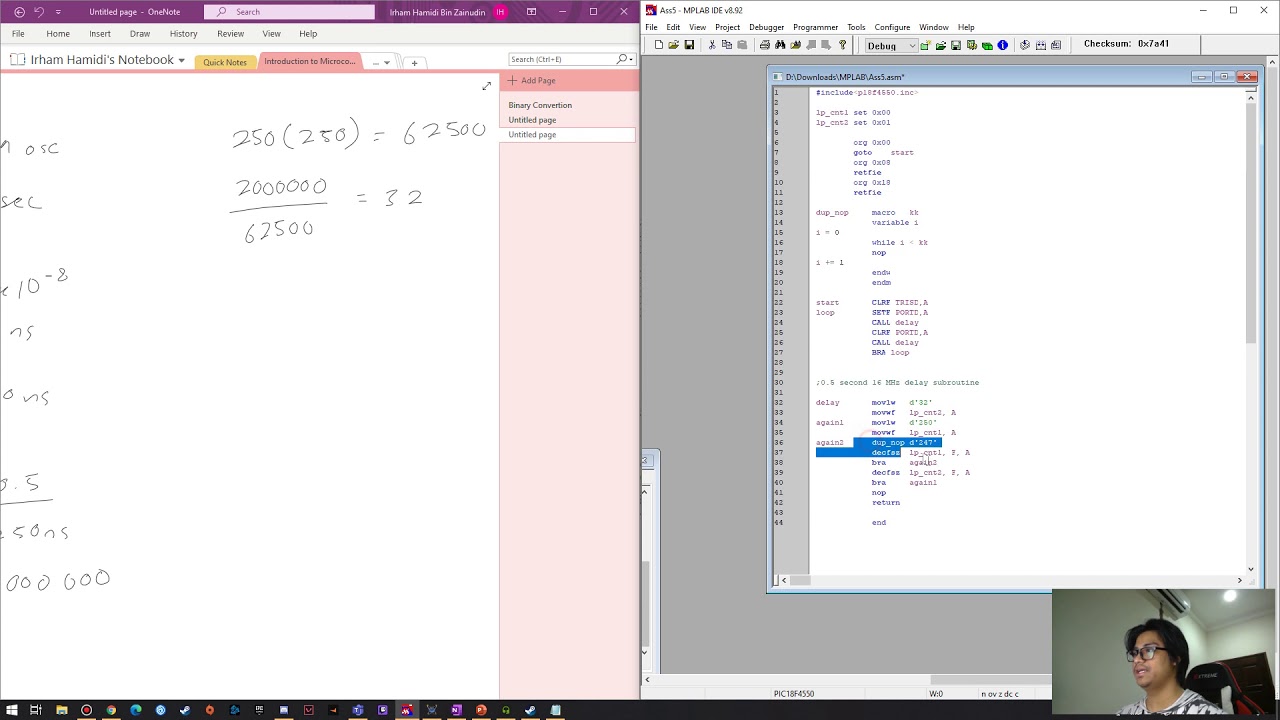Open the MPLAB Window menu
This screenshot has width=1280, height=720.
pos(934,27)
